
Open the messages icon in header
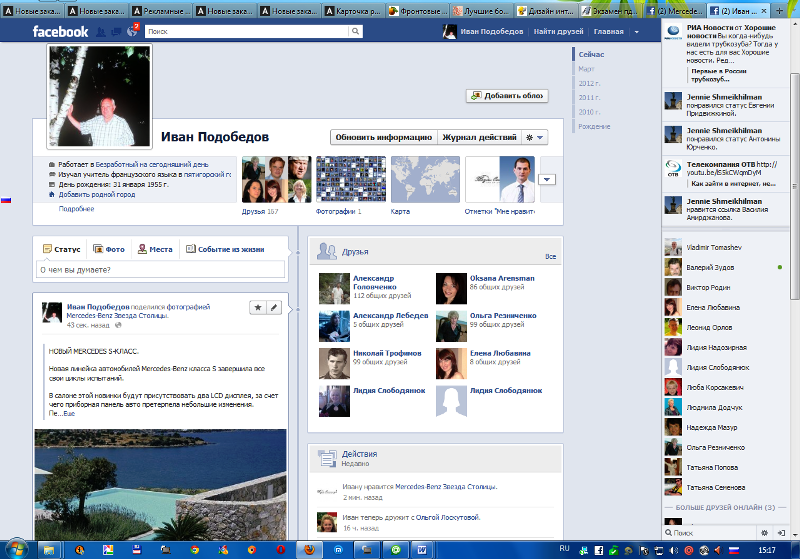coord(115,32)
